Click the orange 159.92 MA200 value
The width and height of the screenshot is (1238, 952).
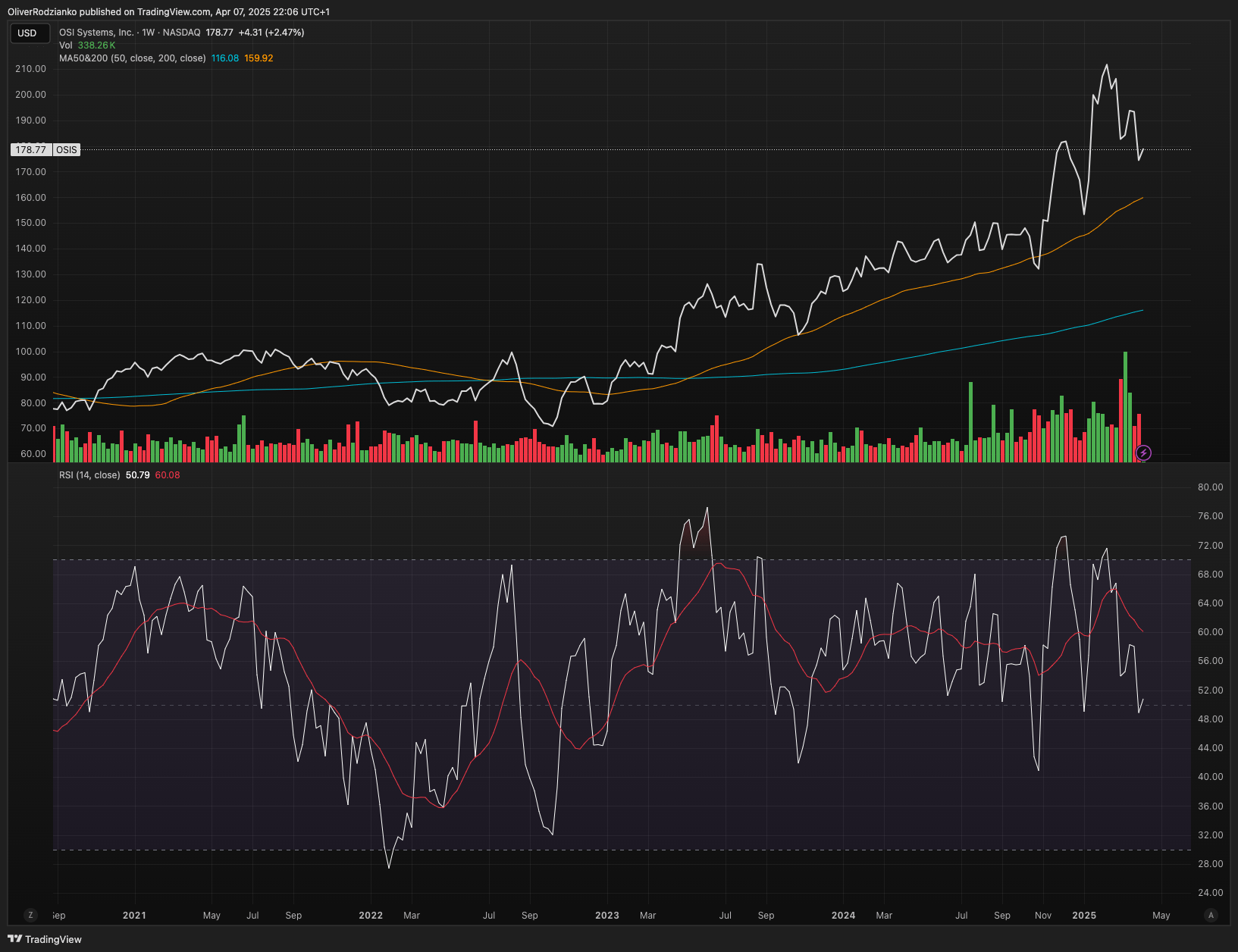click(259, 58)
